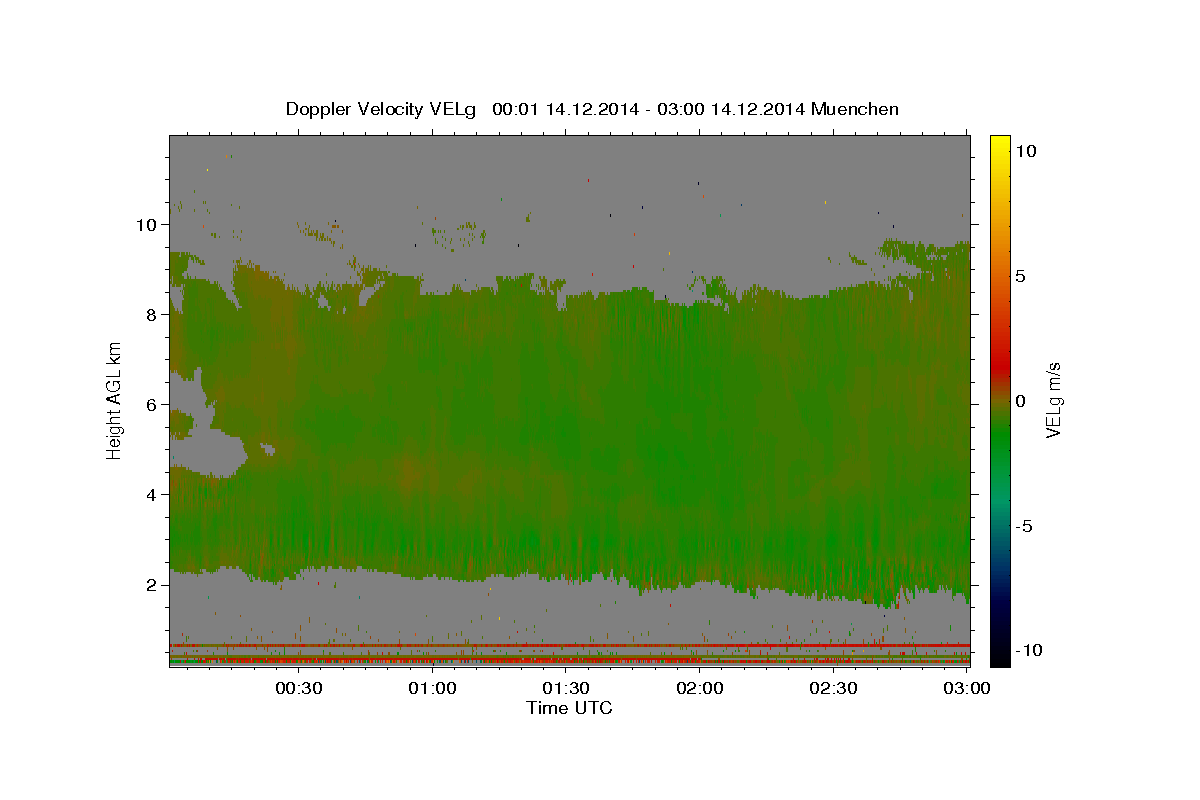The width and height of the screenshot is (1200, 800).
Task: Click the height axis label 2
Action: (153, 585)
